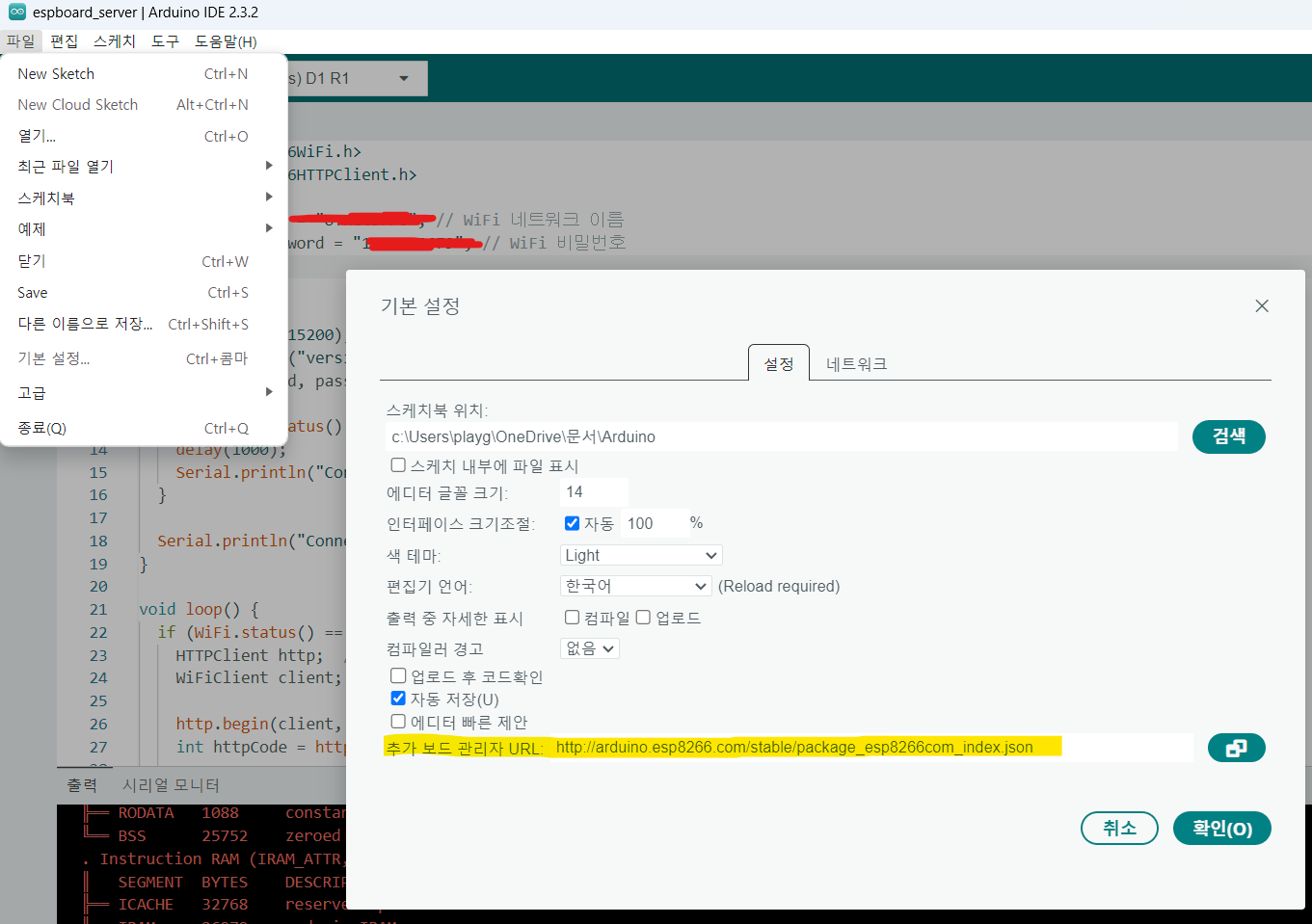Click the code text "WiFiClient client;"
This screenshot has width=1312, height=924.
click(258, 678)
